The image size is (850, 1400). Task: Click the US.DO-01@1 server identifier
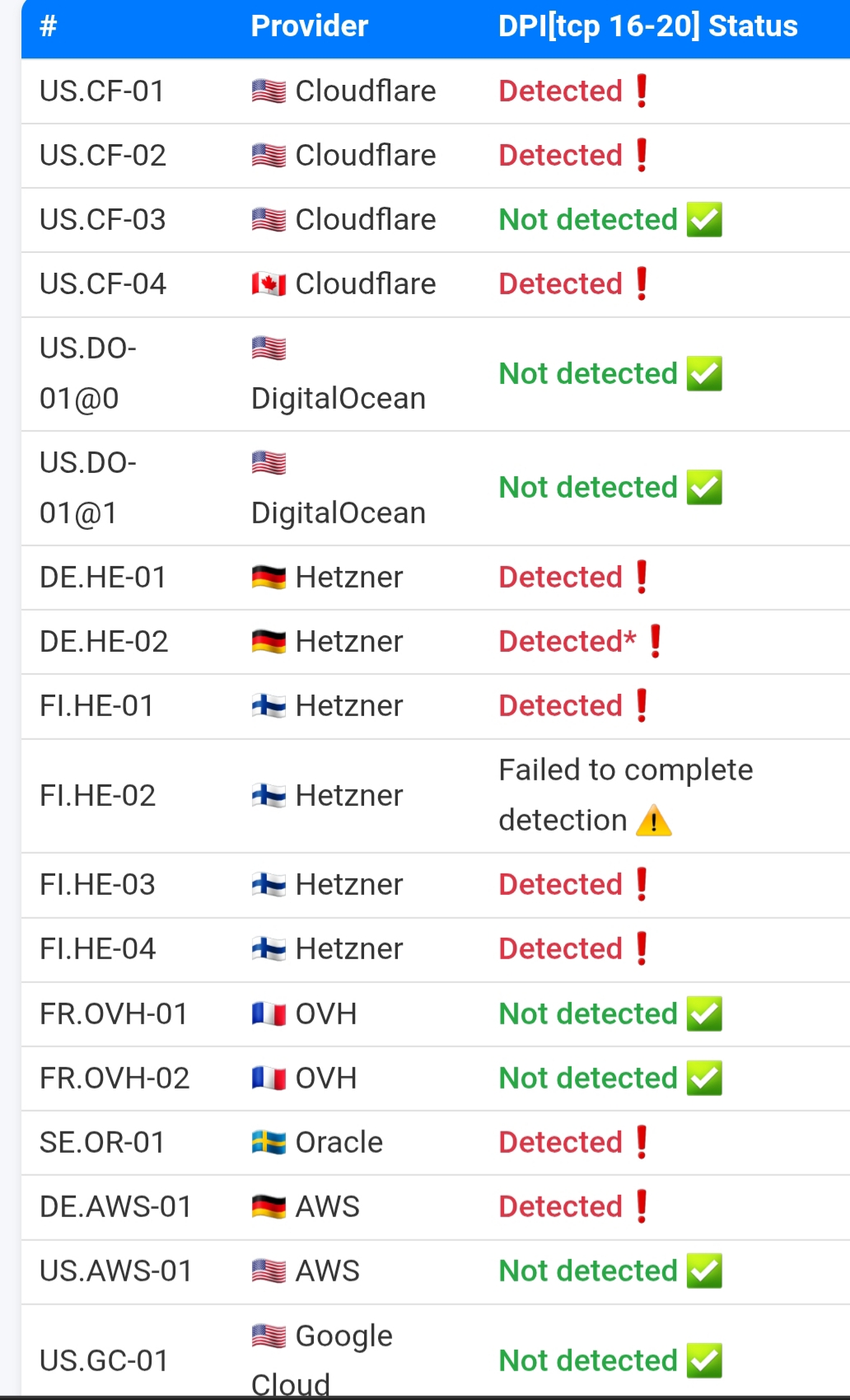point(87,488)
